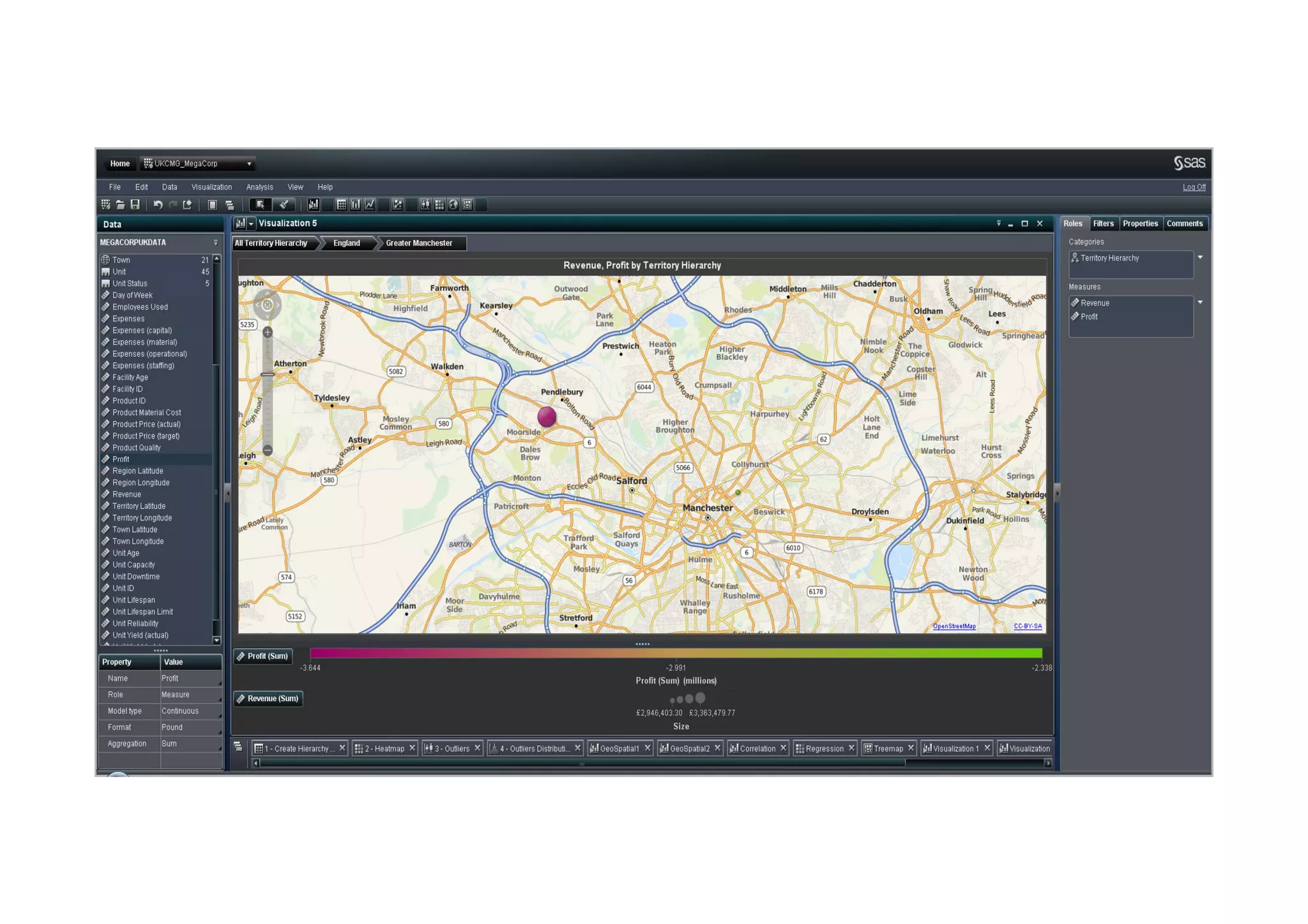The width and height of the screenshot is (1308, 924).
Task: Expand the Measures role dropdown arrow
Action: (1200, 303)
